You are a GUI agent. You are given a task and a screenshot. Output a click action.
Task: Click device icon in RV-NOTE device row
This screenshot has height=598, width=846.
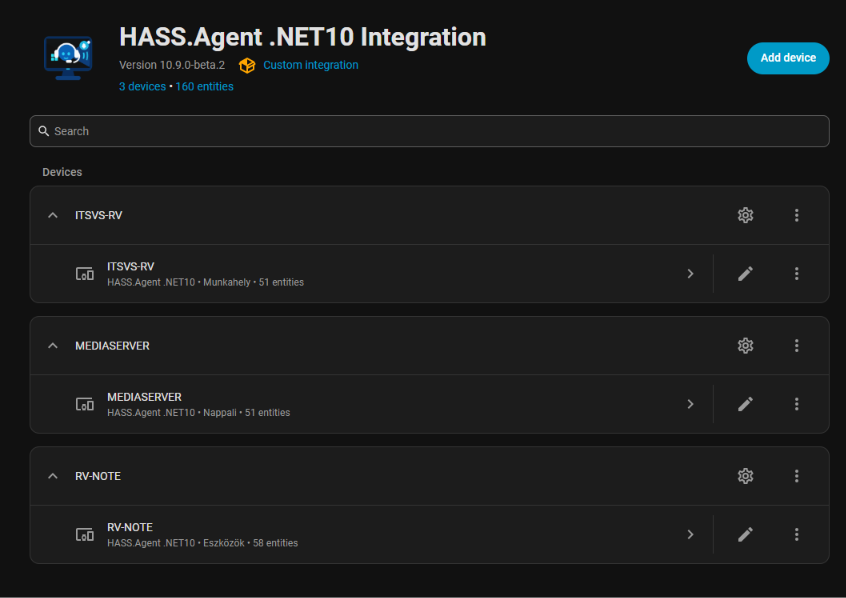click(85, 535)
